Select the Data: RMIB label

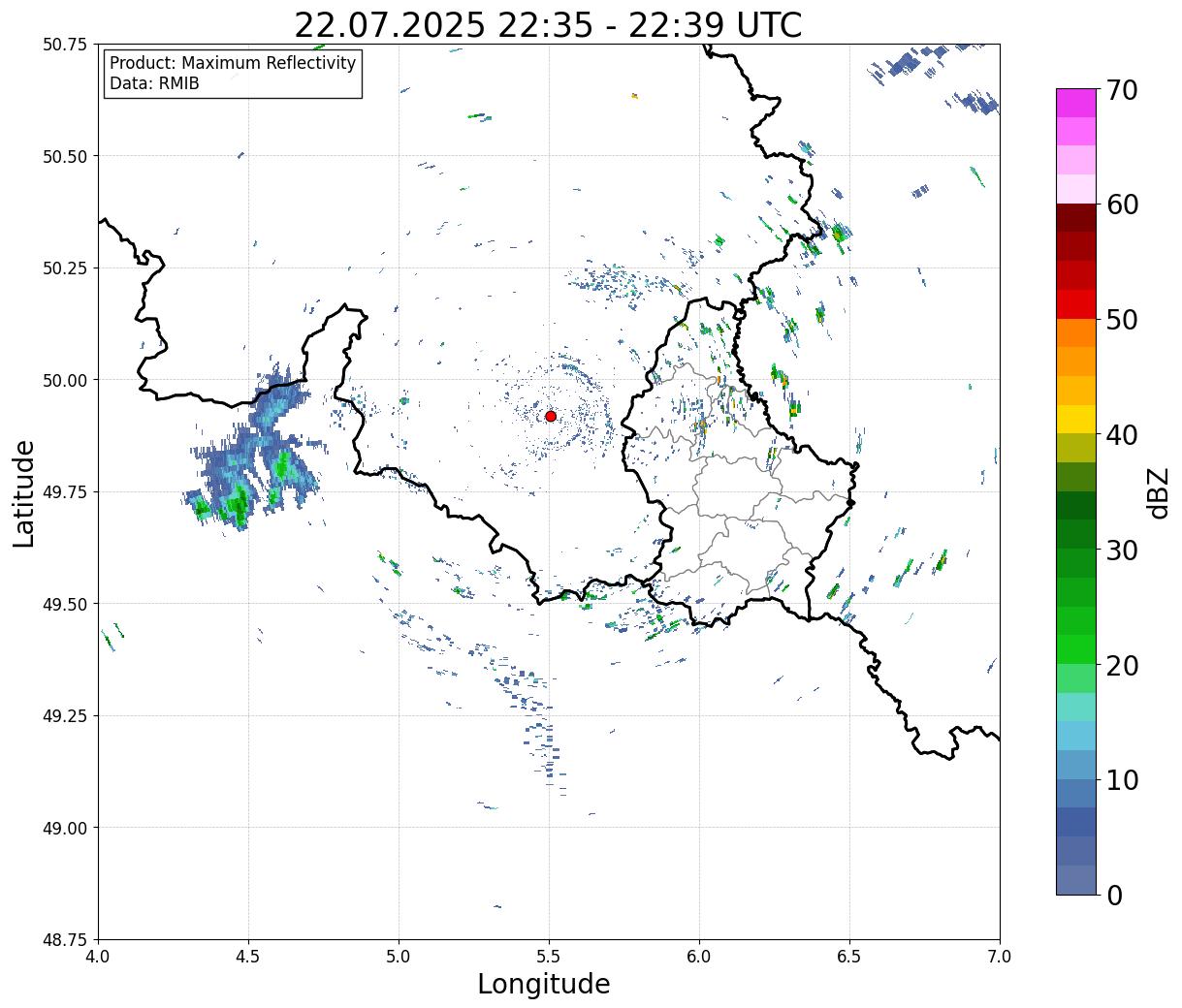(154, 83)
